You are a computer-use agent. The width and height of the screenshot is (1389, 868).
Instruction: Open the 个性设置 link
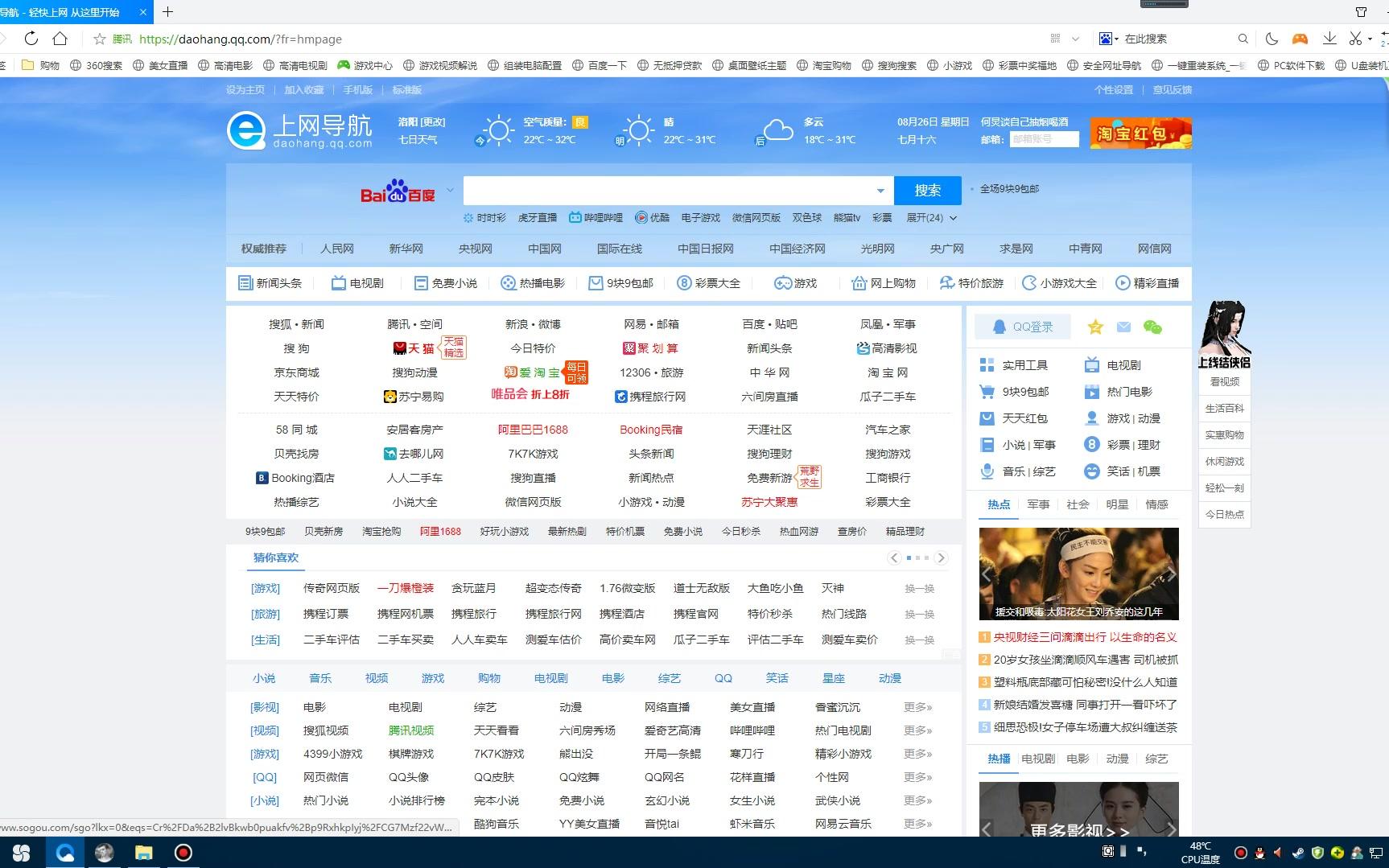(1114, 90)
